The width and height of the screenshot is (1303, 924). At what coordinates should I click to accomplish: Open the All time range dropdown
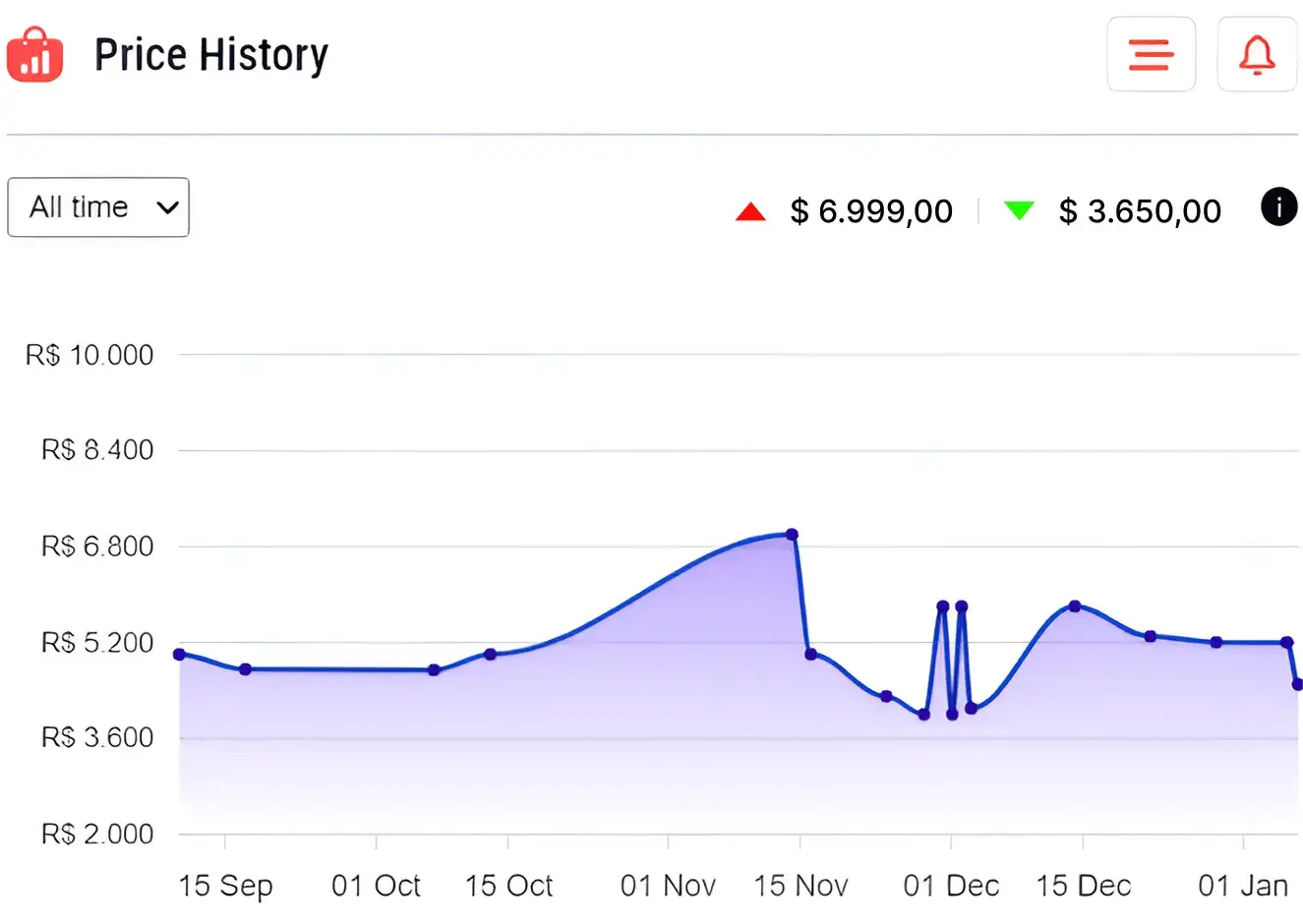click(x=98, y=207)
